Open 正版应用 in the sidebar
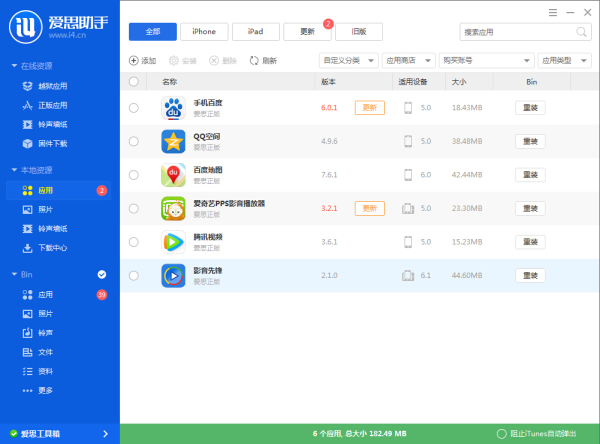The image size is (600, 444). [x=45, y=105]
